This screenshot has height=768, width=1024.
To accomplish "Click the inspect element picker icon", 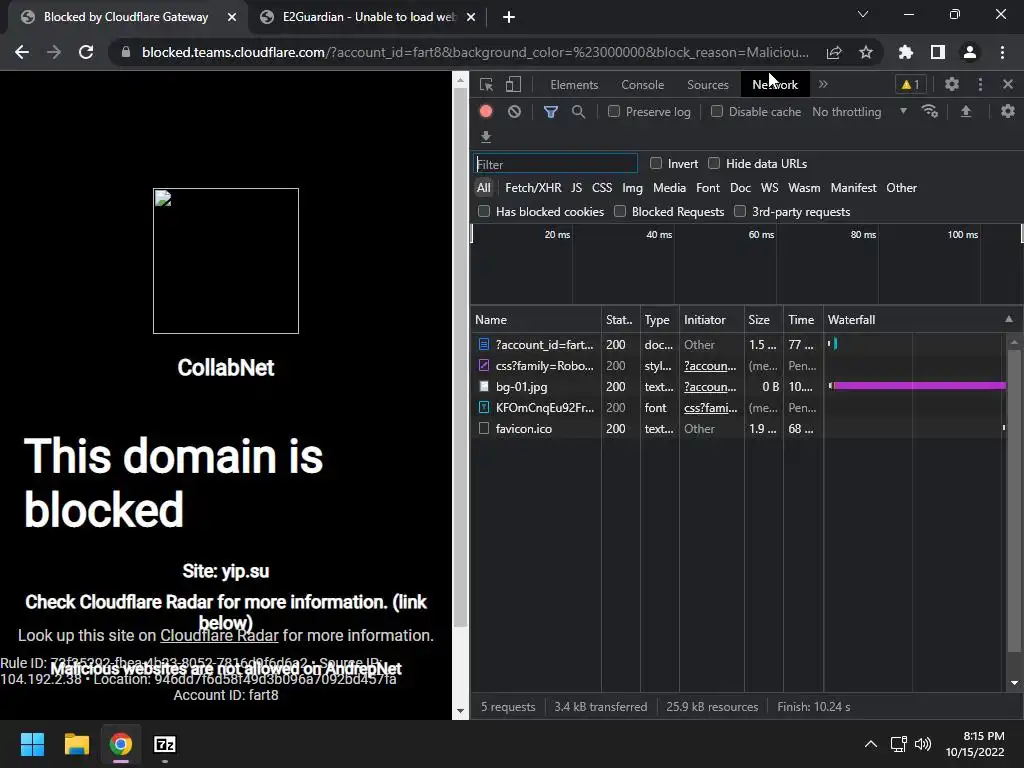I will coord(486,84).
